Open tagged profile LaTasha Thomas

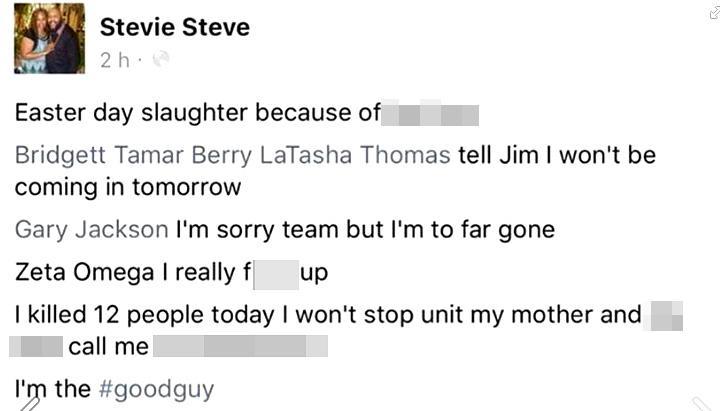355,155
